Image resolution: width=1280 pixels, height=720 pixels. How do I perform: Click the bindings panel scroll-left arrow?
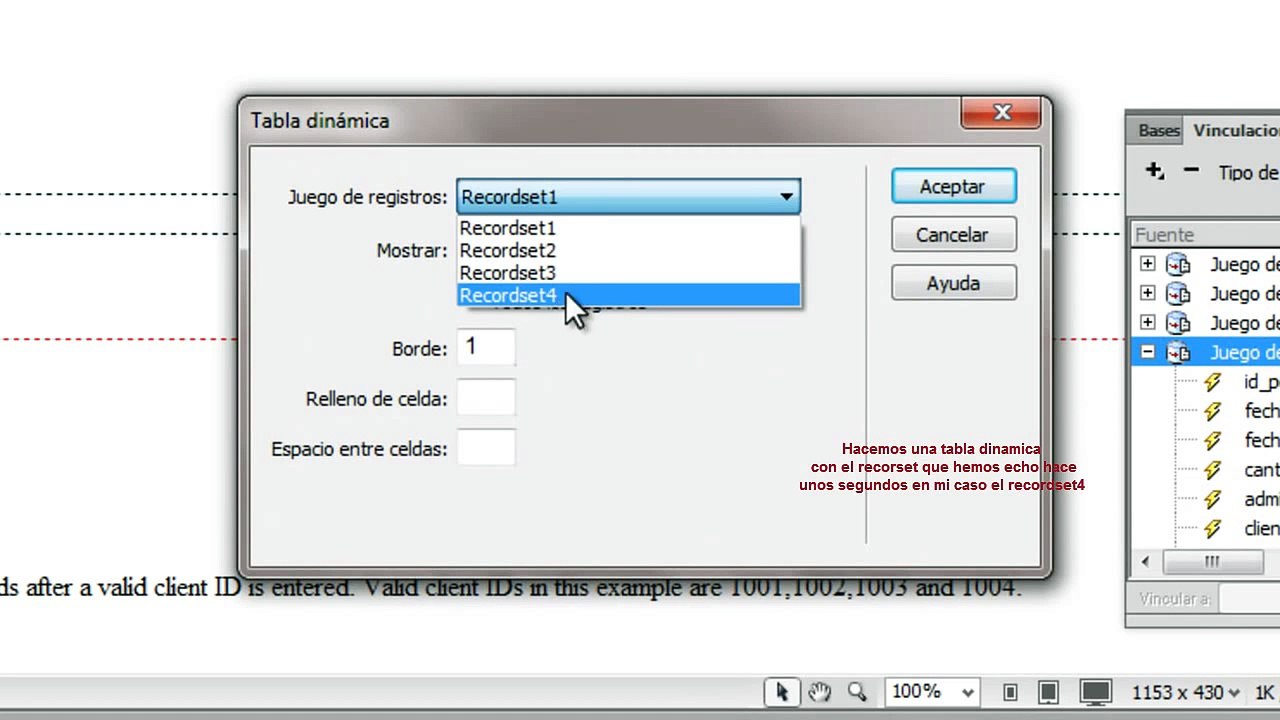[x=1145, y=561]
